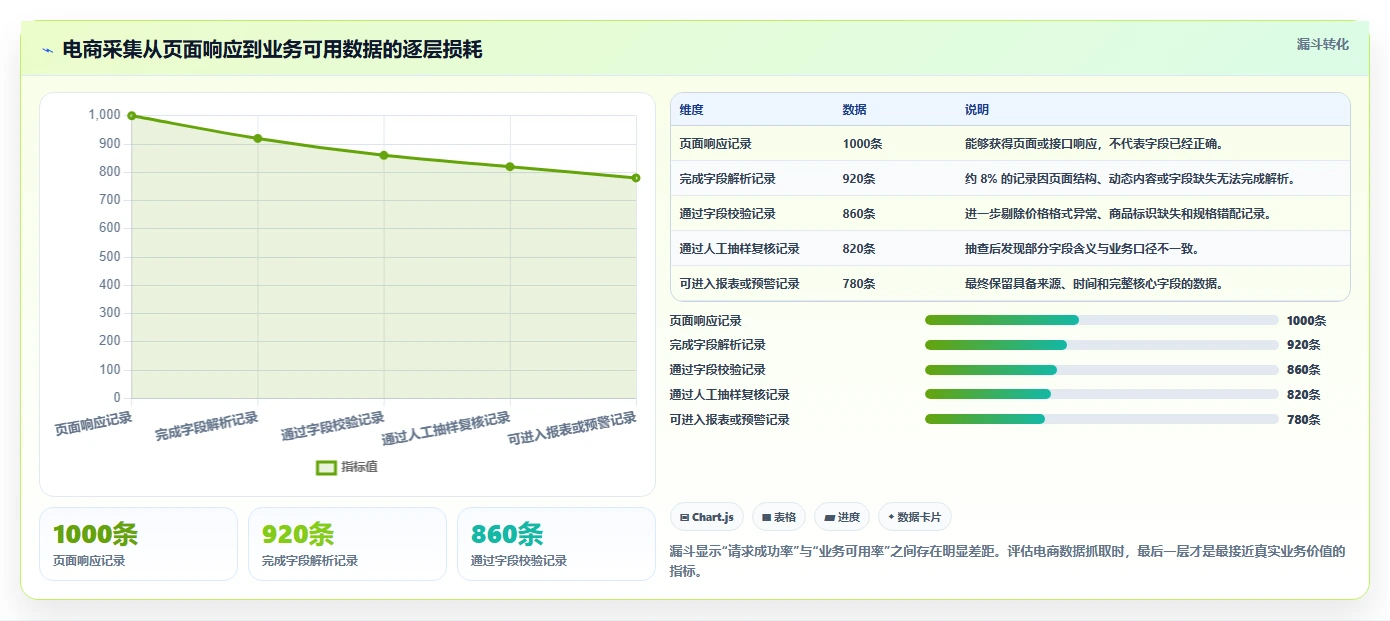Click the page title 电商采集从页面响应到业务可用数据的逐层损耗
Image resolution: width=1390 pixels, height=621 pixels.
[x=272, y=49]
